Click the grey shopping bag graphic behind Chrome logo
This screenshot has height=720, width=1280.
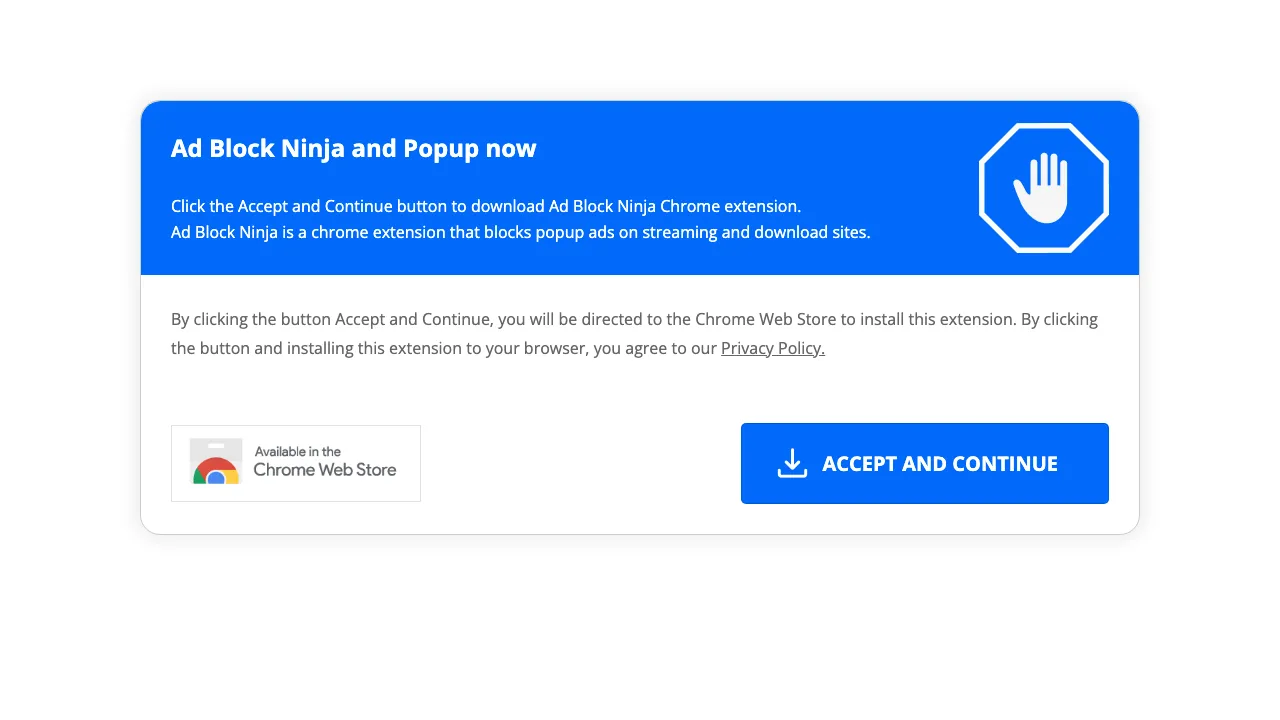click(x=216, y=461)
